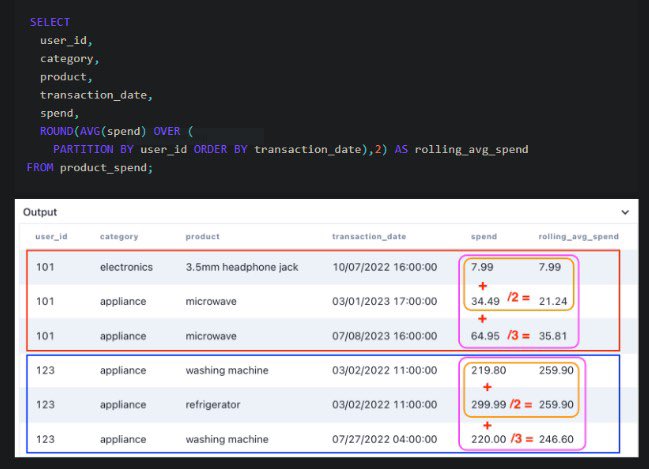Click the date '10/07/2022 16:00:00'
This screenshot has width=649, height=469.
(x=385, y=267)
